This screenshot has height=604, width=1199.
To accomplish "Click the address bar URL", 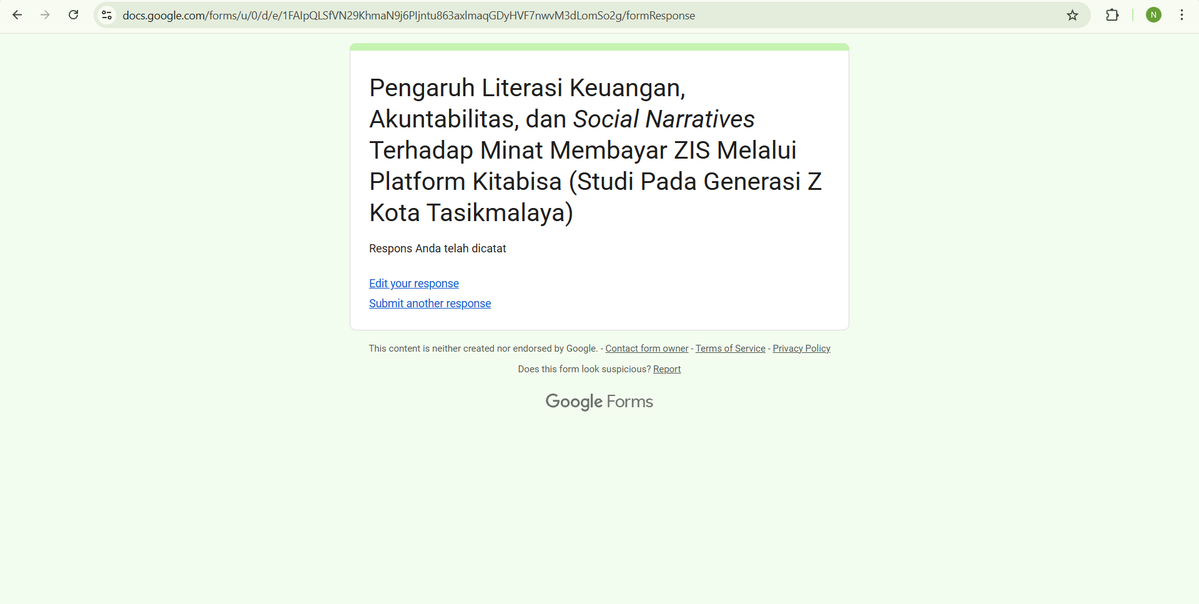I will click(408, 15).
